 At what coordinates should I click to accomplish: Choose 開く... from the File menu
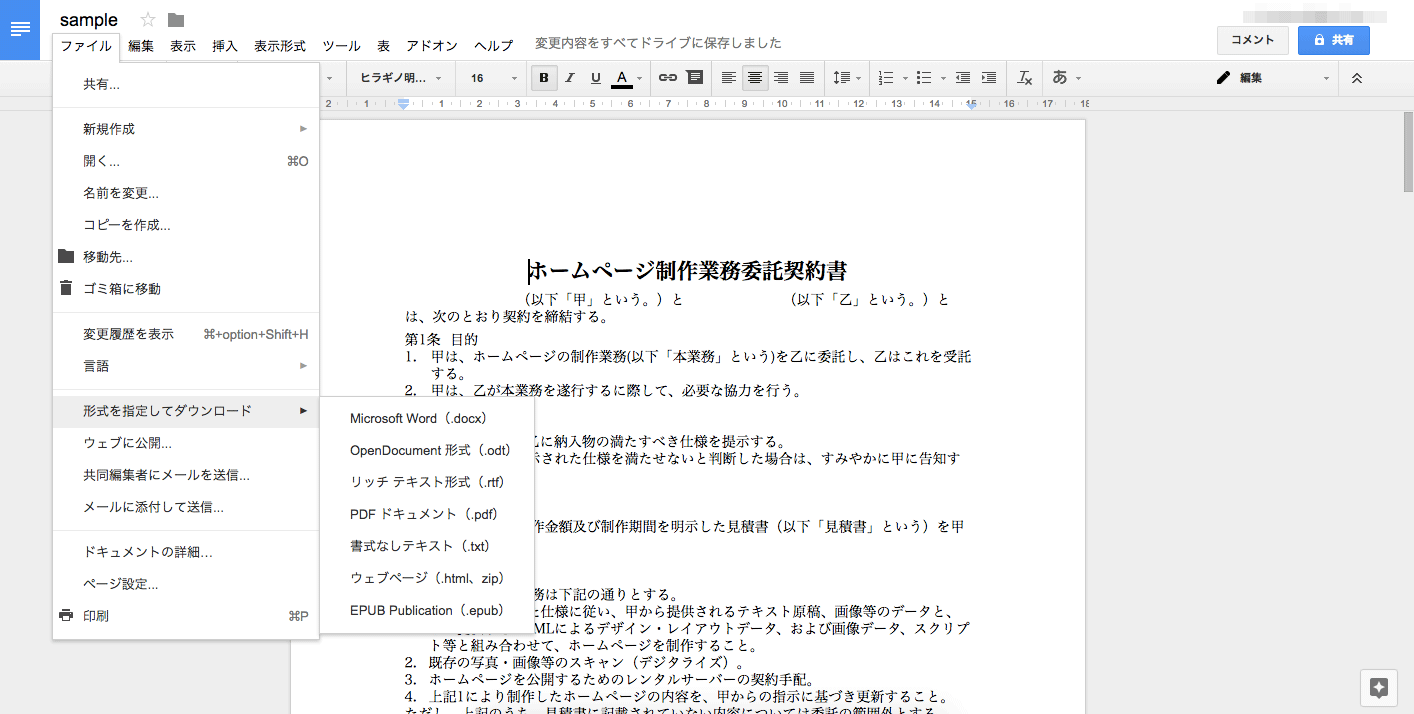(186, 161)
